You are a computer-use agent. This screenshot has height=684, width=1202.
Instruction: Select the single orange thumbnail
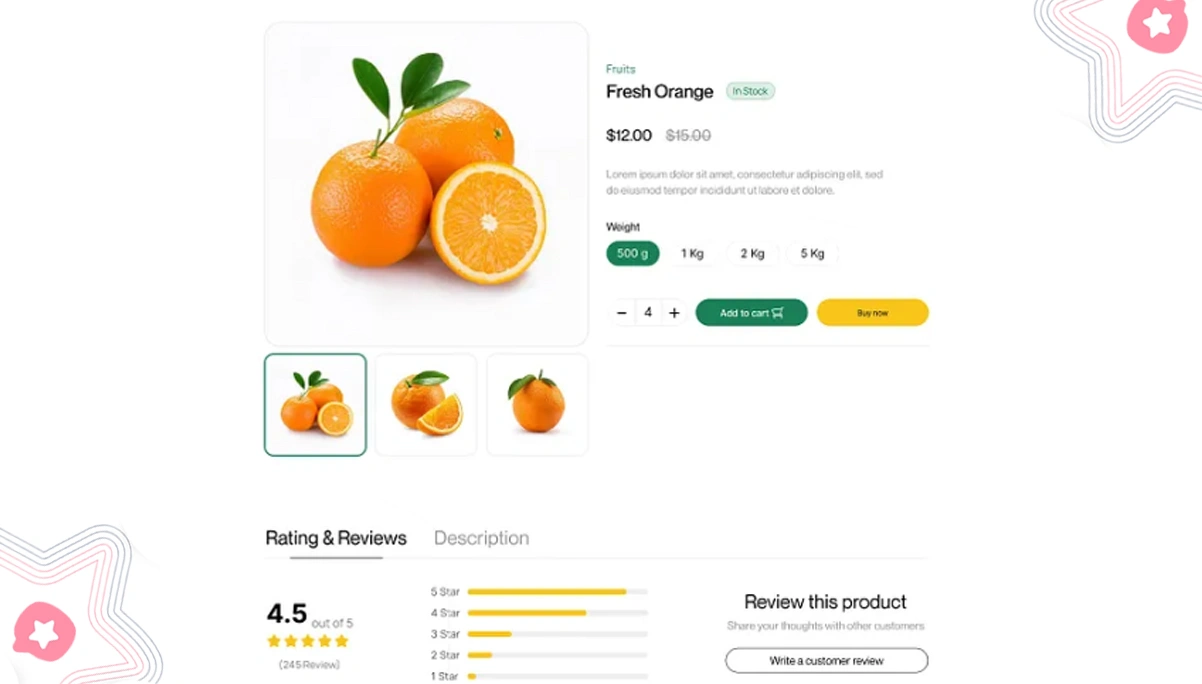(x=537, y=404)
